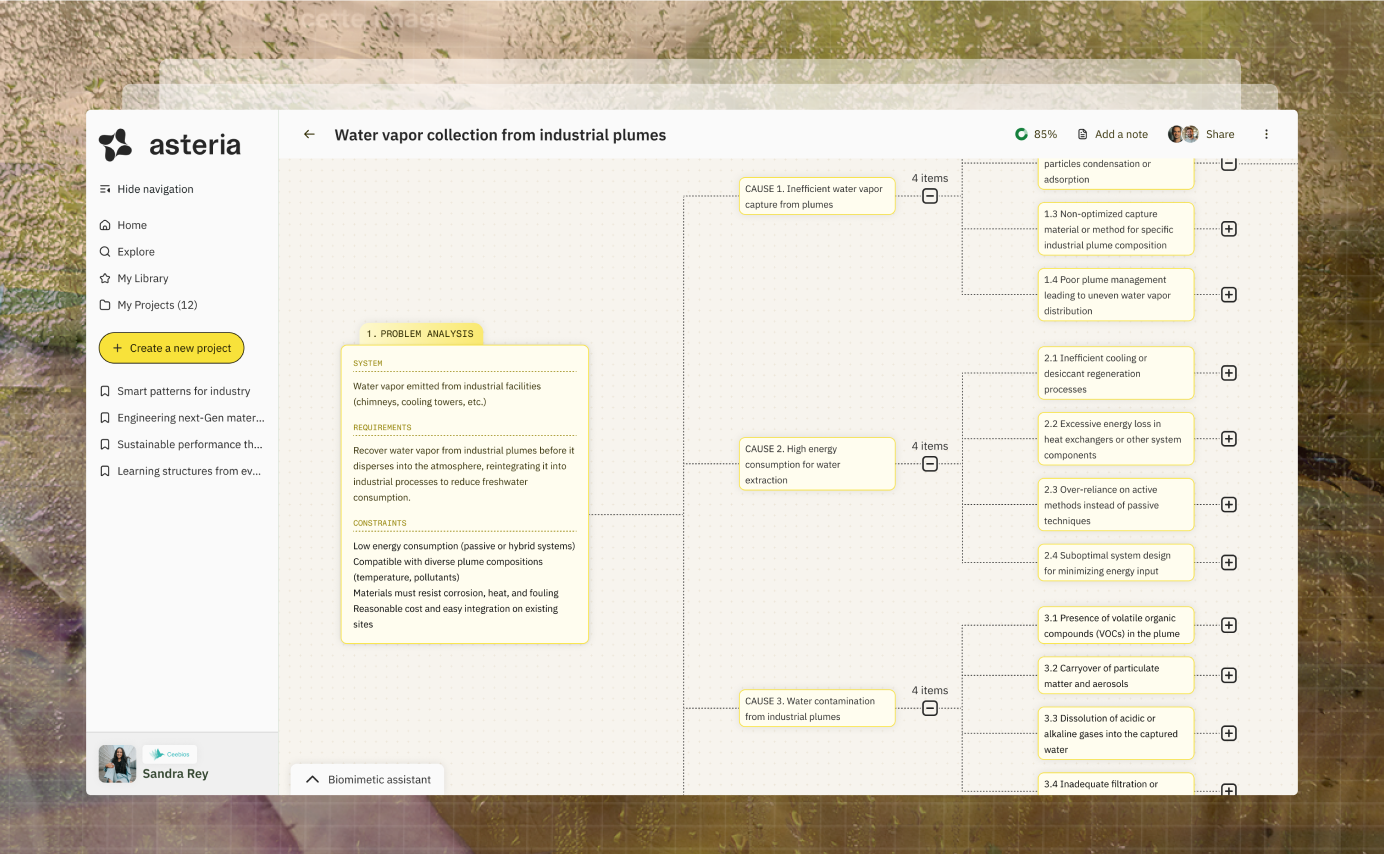The width and height of the screenshot is (1384, 854).
Task: Collapse CAUSE 1 items with minus
Action: (x=930, y=196)
